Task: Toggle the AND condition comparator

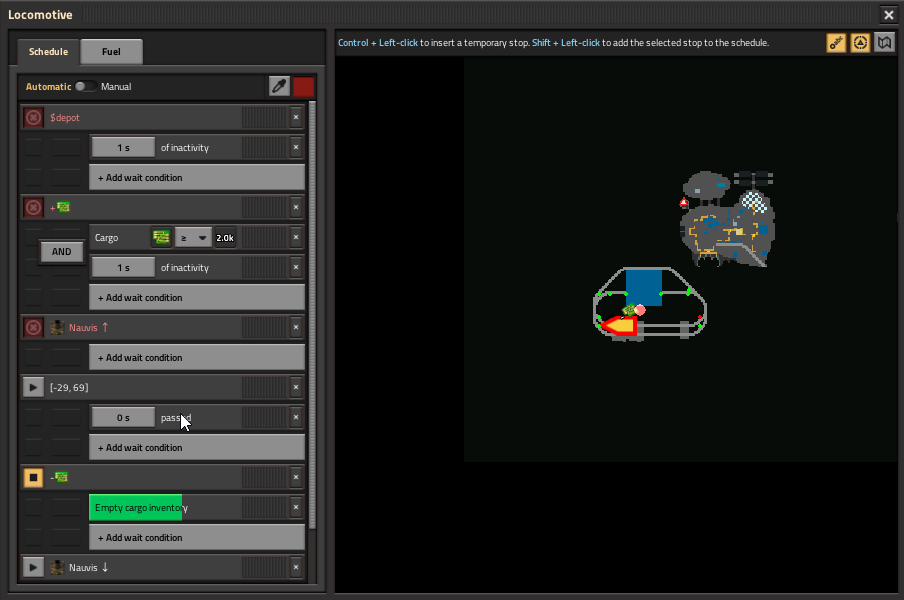Action: (62, 252)
